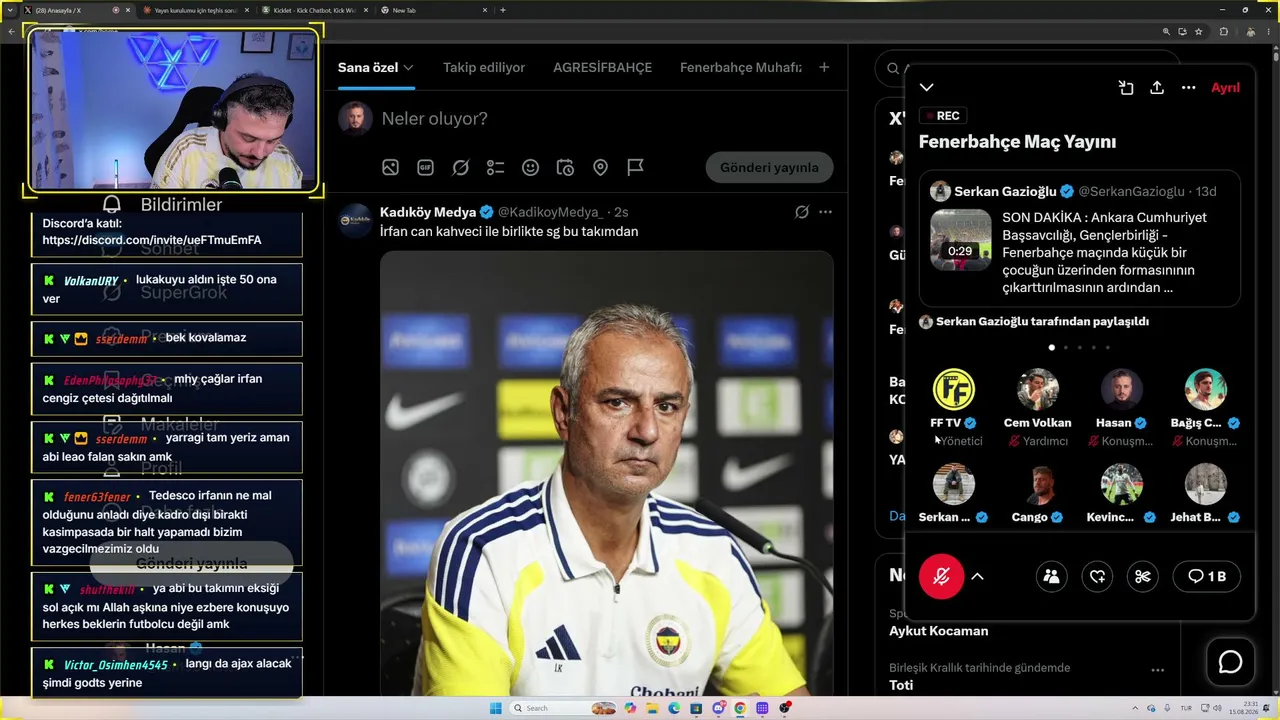1280x720 pixels.
Task: Insert a GIF into the post
Action: point(425,168)
